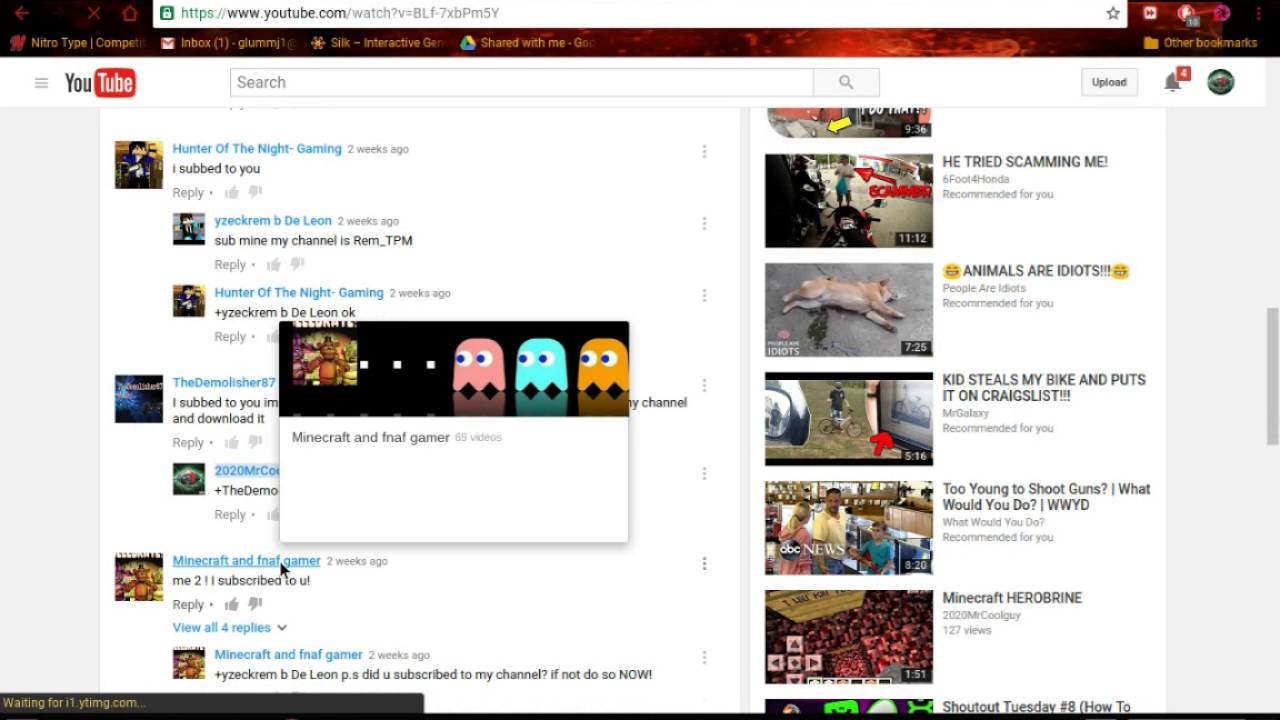This screenshot has height=720, width=1280.
Task: Open the People Are Idiots channel name
Action: point(984,288)
